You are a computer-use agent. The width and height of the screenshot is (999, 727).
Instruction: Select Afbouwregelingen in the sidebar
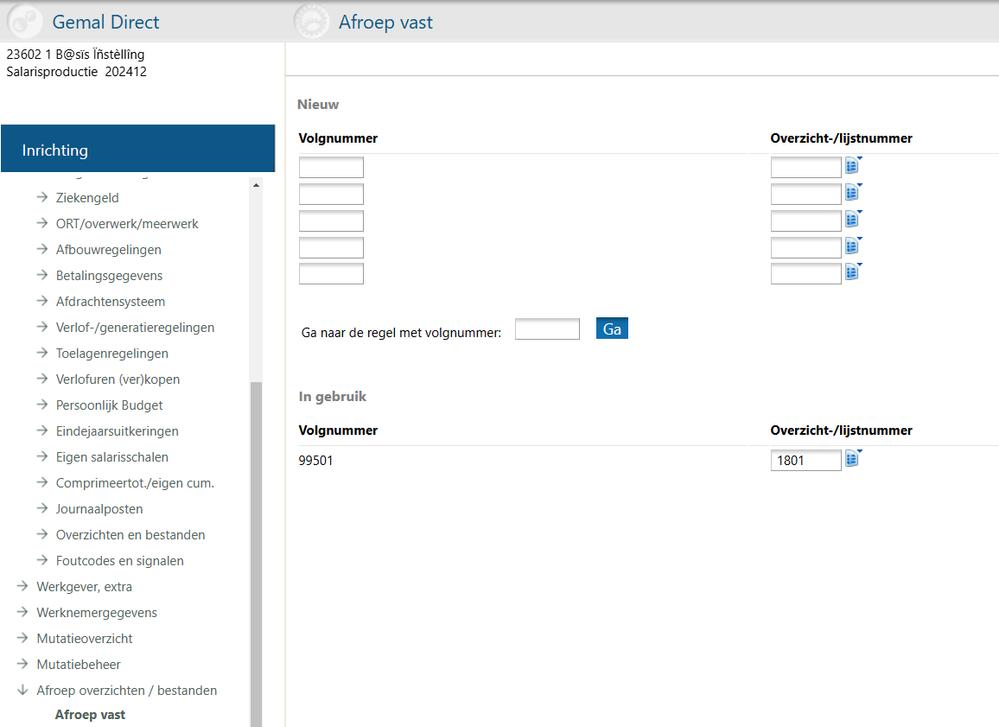tap(108, 250)
